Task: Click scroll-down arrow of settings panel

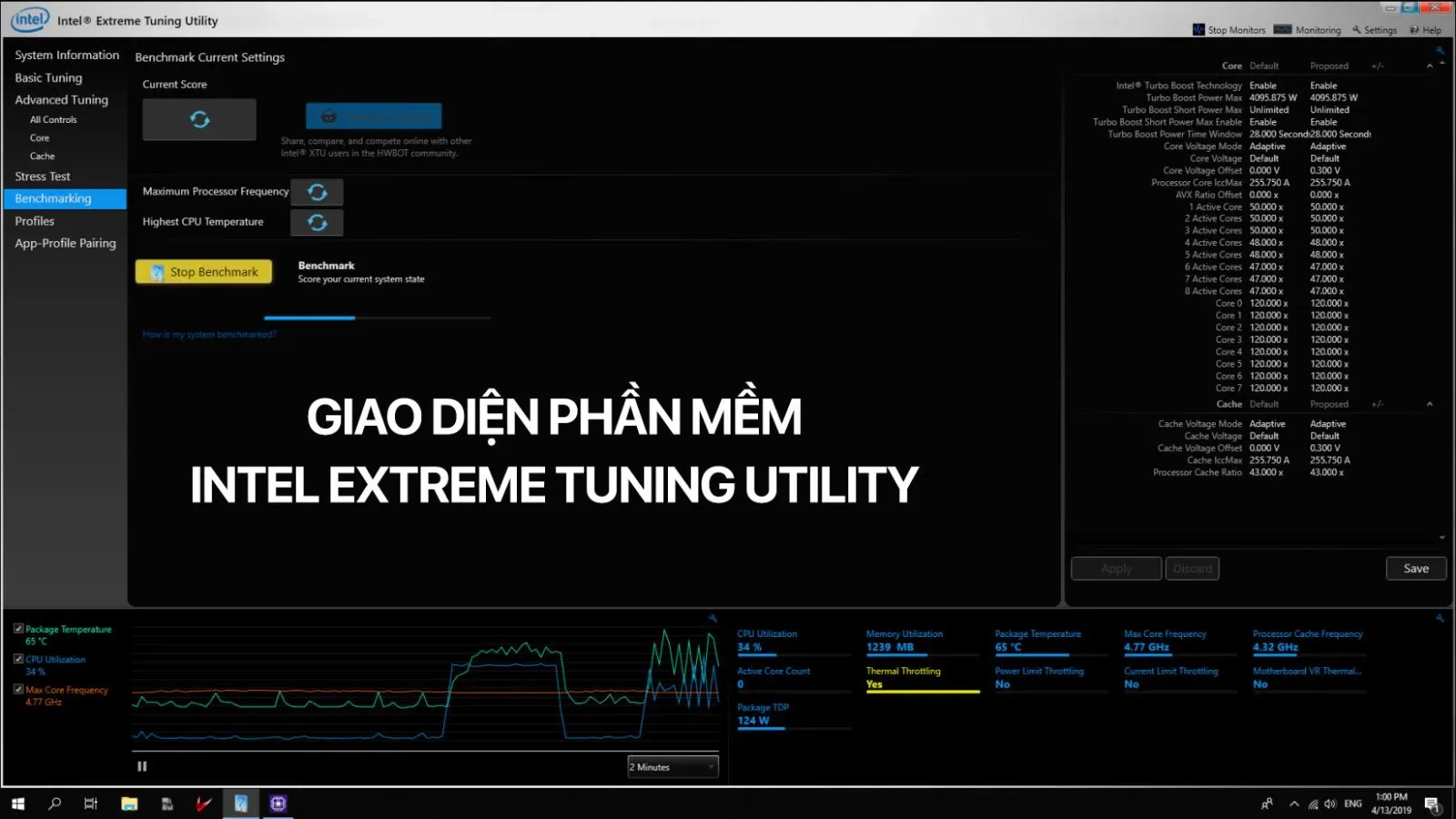Action: tap(1442, 538)
